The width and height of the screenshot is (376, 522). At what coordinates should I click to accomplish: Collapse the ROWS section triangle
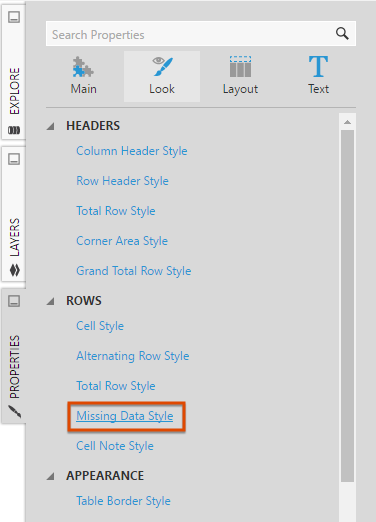(51, 301)
